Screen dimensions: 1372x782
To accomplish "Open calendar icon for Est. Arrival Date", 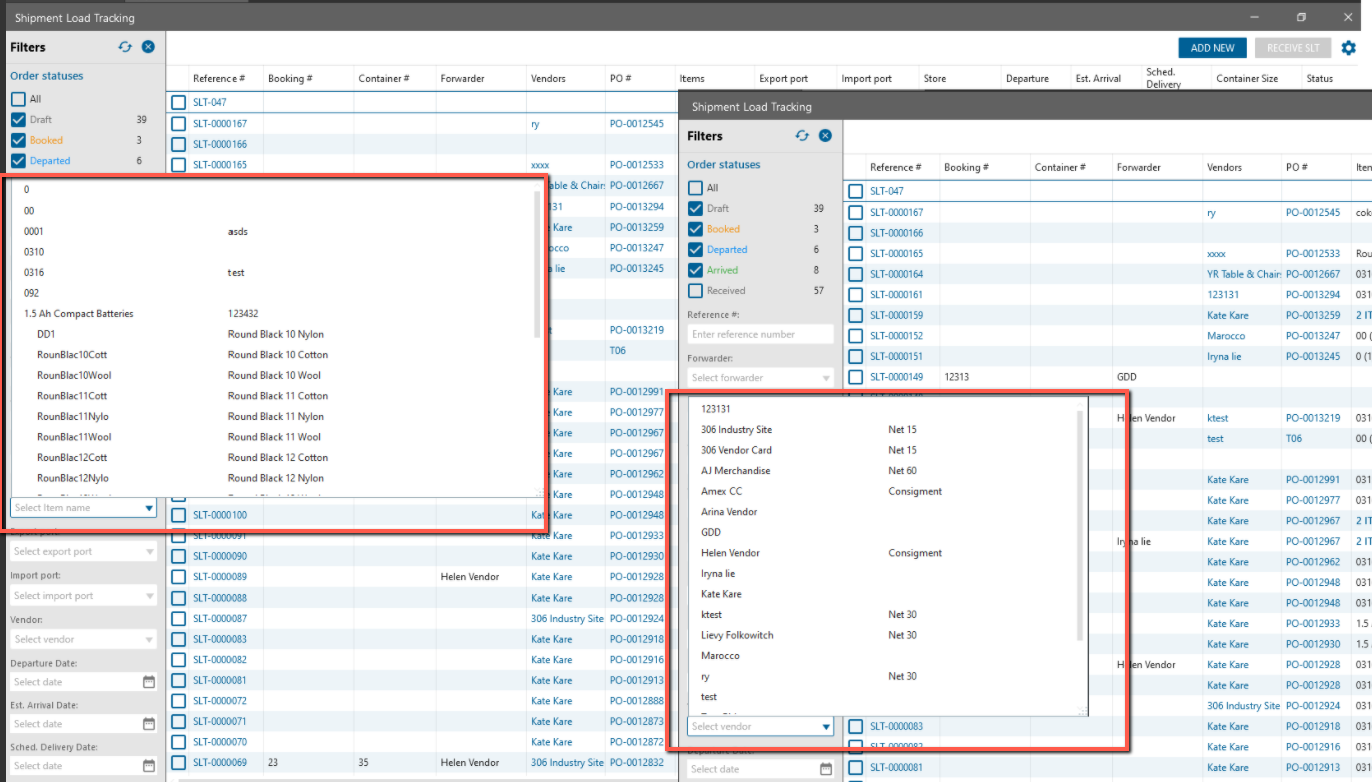I will tap(149, 724).
